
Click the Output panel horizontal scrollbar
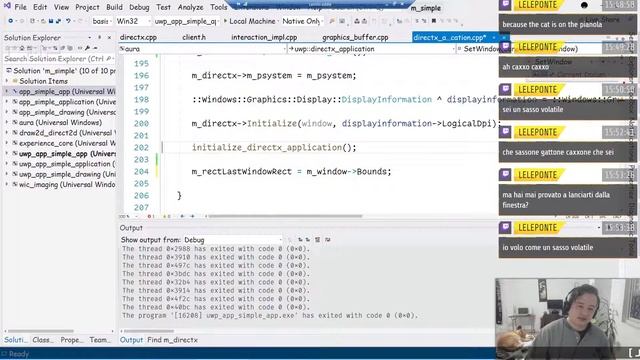(x=149, y=331)
